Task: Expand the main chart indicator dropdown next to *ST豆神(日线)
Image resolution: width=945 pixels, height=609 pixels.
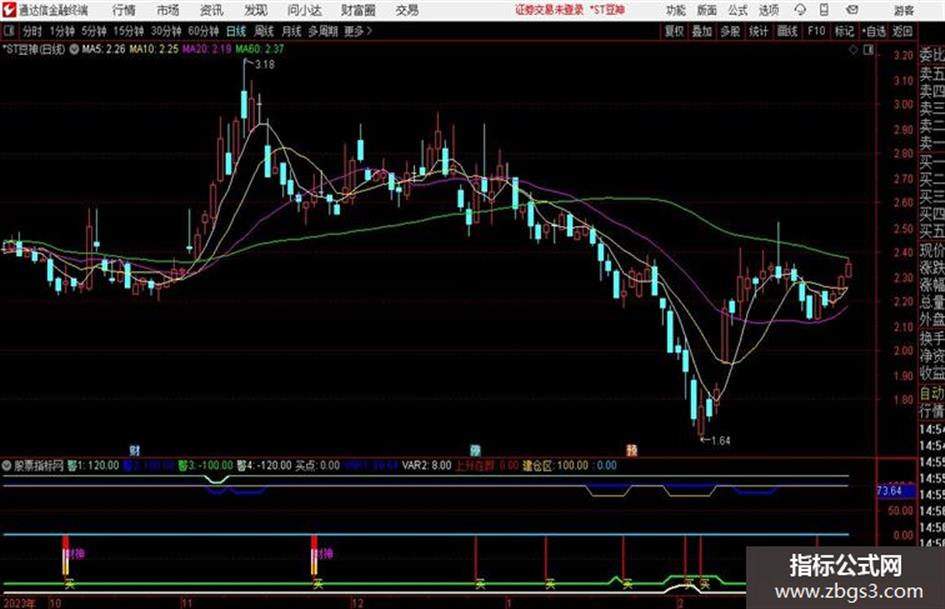Action: pyautogui.click(x=74, y=49)
